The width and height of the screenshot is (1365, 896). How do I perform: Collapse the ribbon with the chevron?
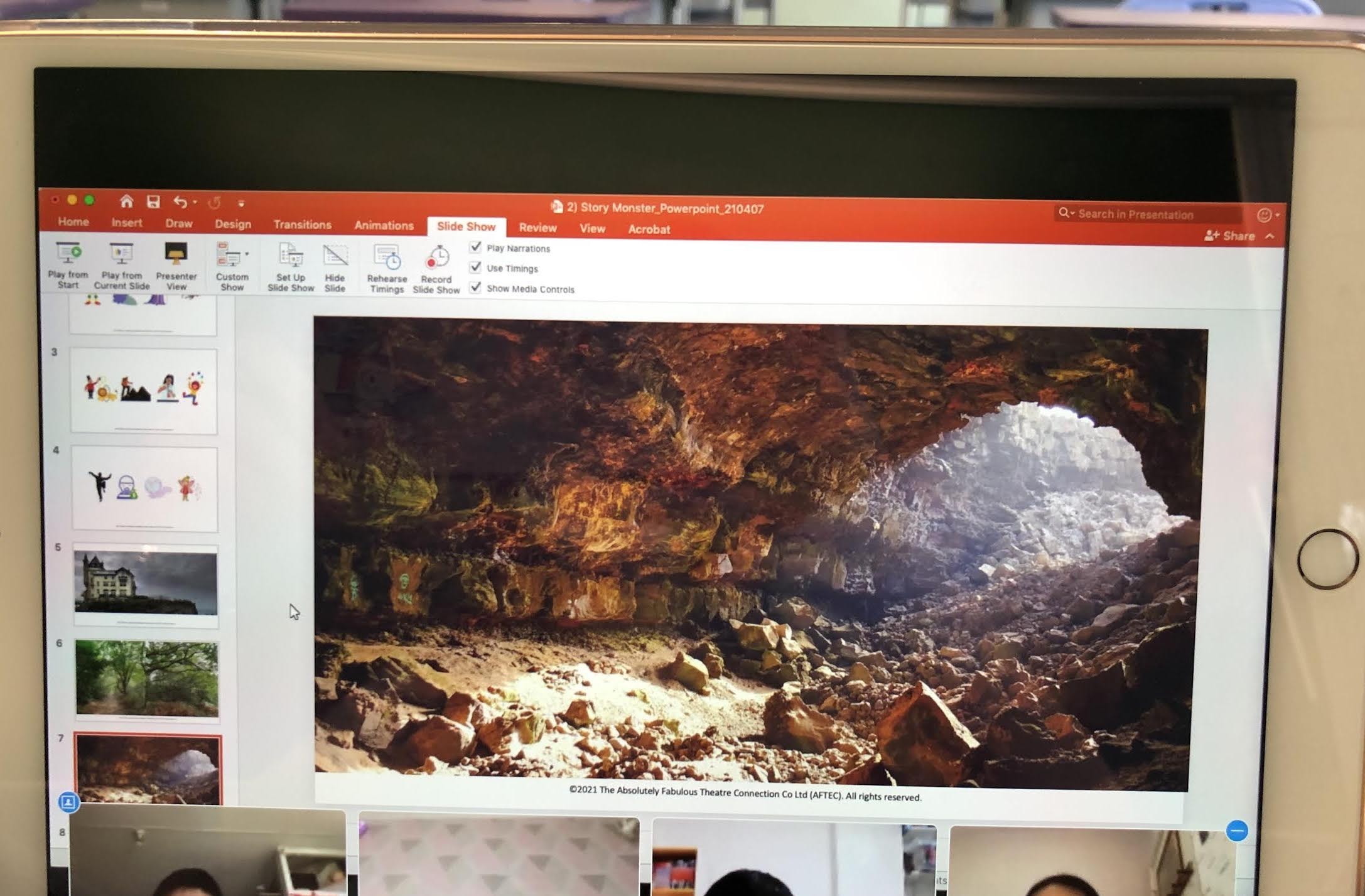tap(1270, 236)
